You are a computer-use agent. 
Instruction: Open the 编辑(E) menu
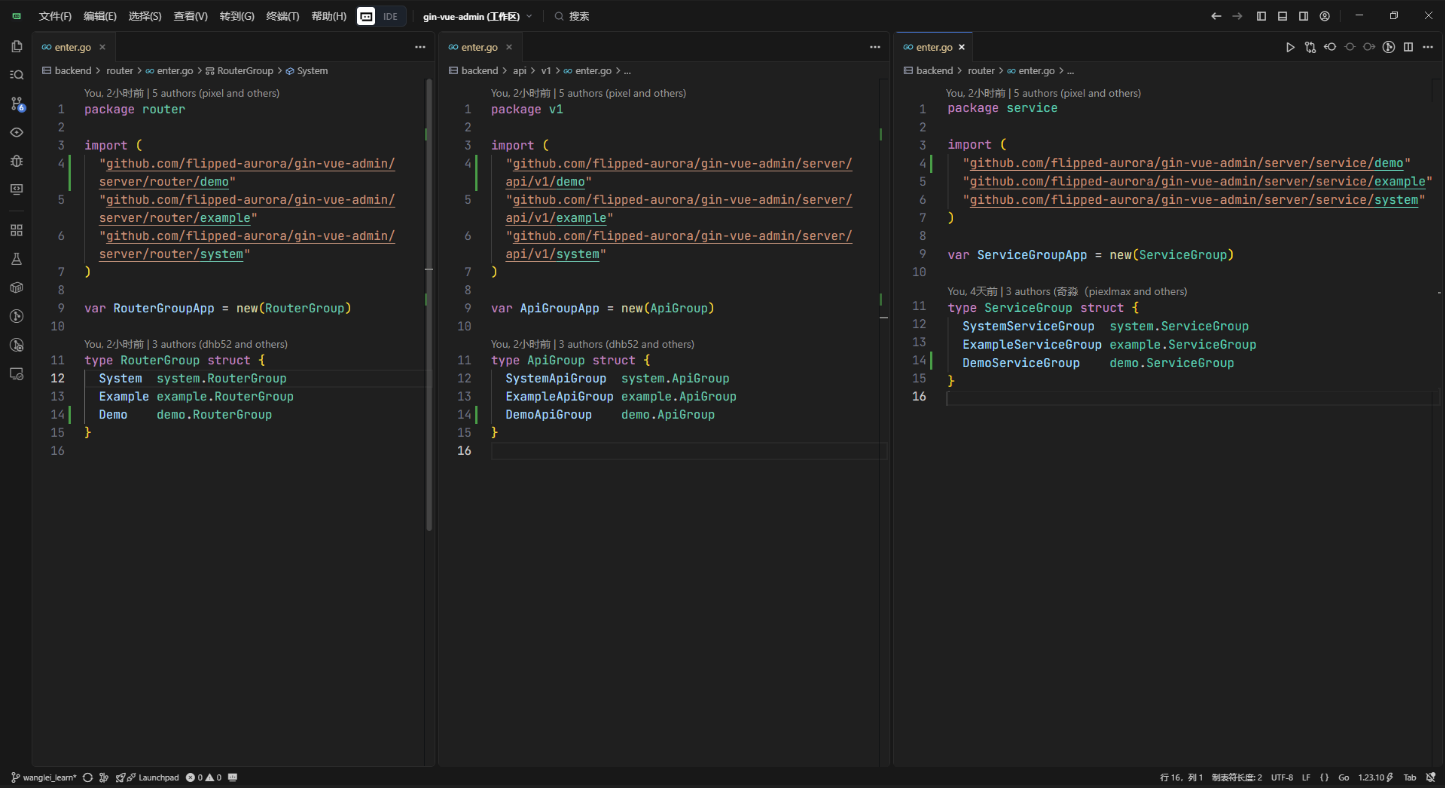point(100,16)
